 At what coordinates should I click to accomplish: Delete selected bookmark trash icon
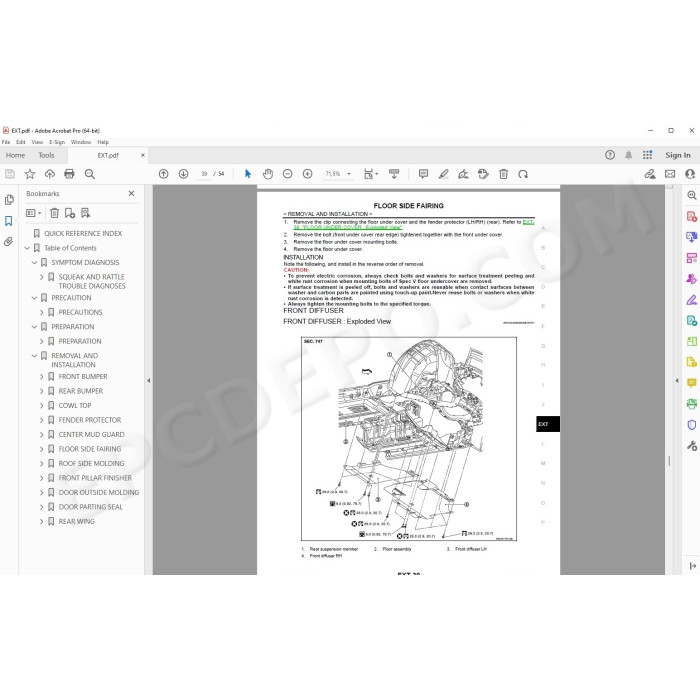tap(54, 213)
